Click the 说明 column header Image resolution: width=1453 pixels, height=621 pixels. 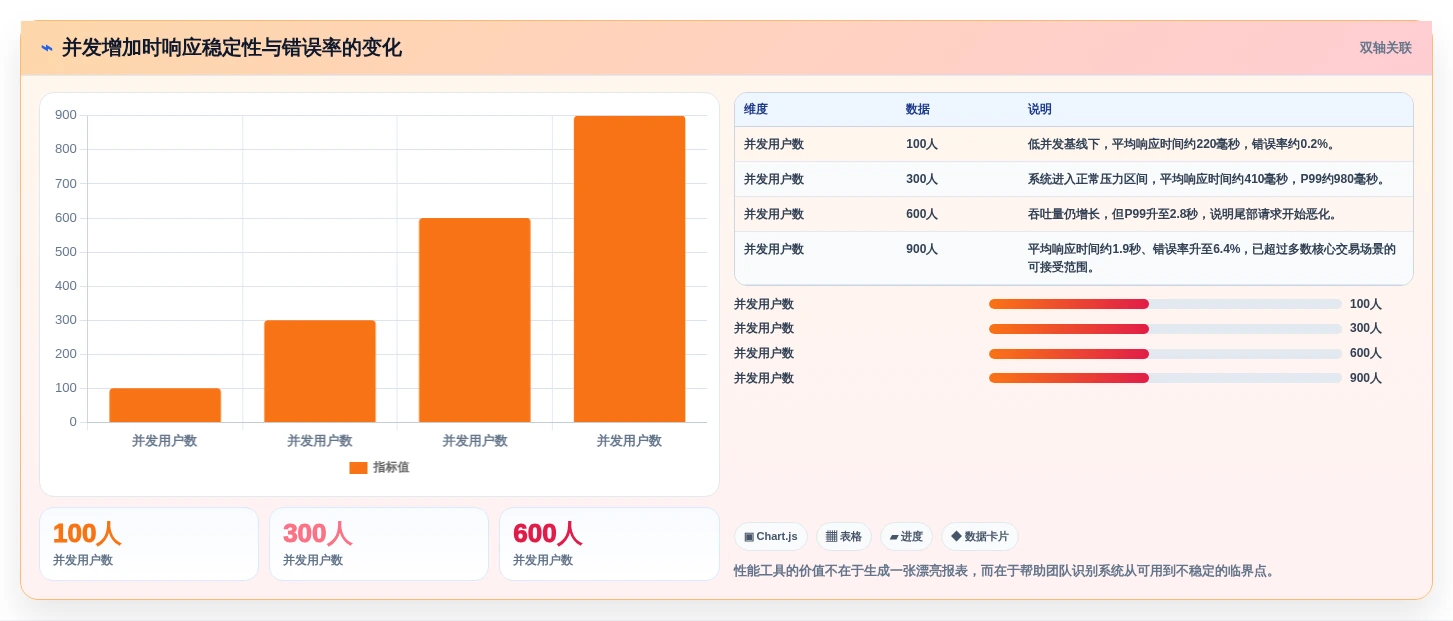click(1040, 109)
